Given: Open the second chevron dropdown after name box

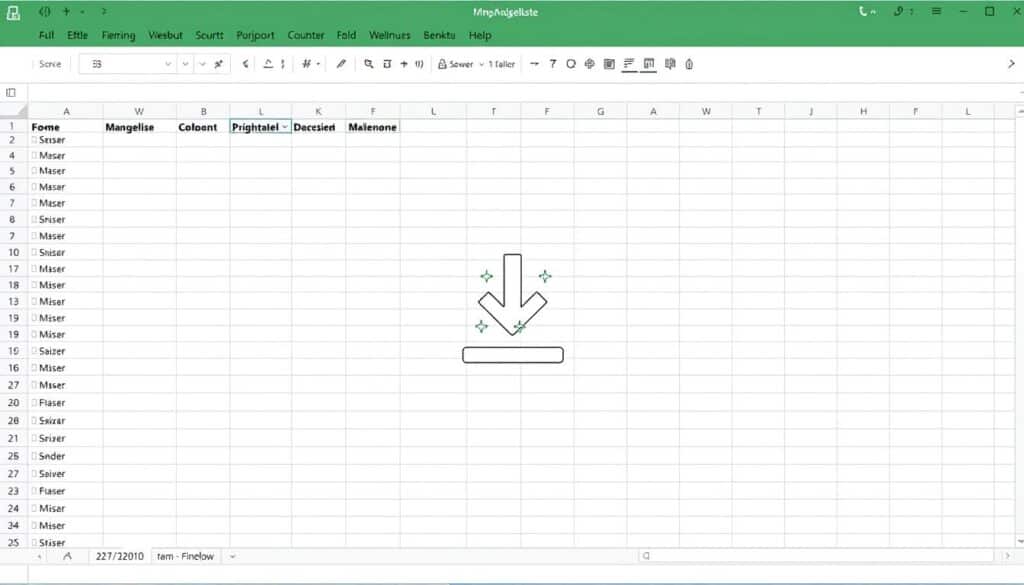Looking at the screenshot, I should pyautogui.click(x=185, y=64).
